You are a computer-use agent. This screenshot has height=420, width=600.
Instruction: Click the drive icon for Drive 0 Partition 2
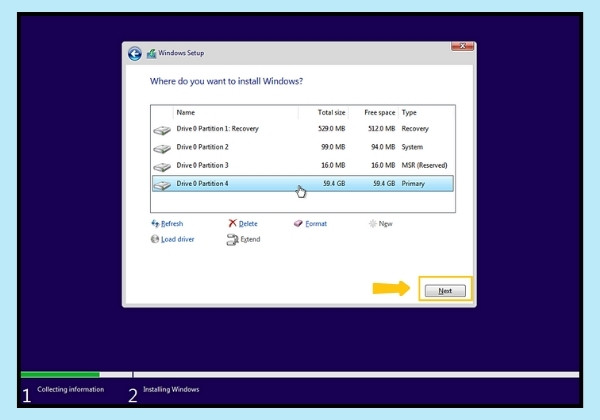[162, 148]
